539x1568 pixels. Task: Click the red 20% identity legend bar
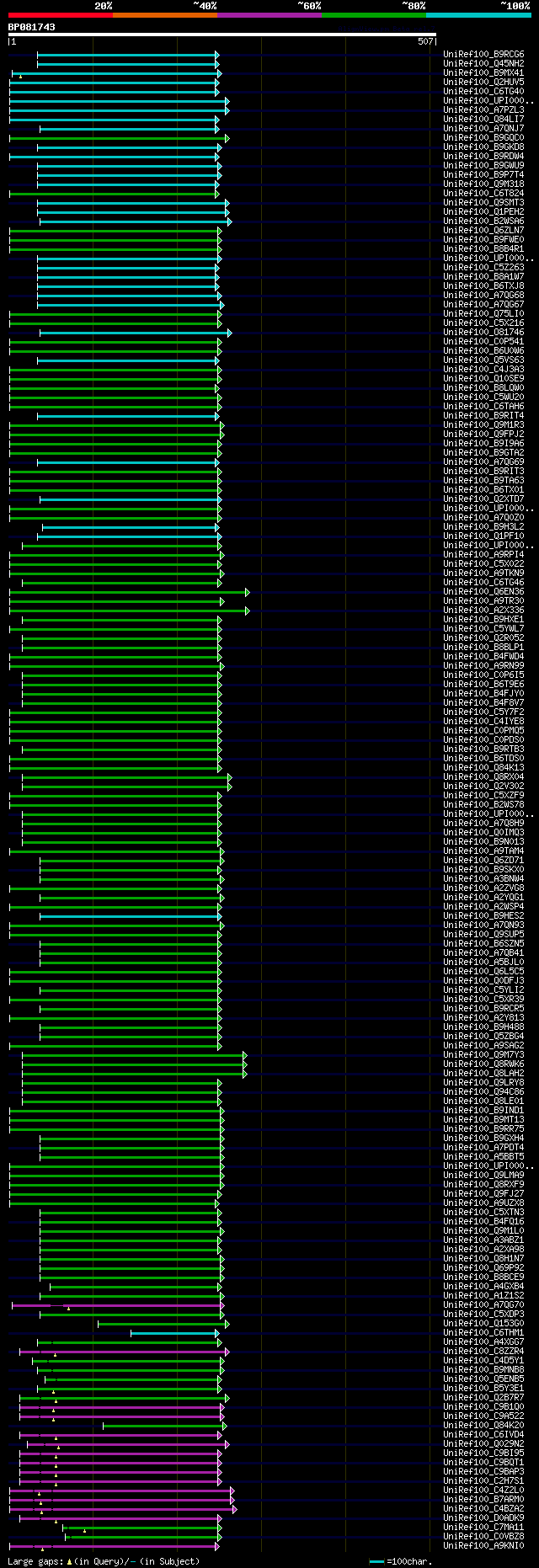[x=60, y=15]
